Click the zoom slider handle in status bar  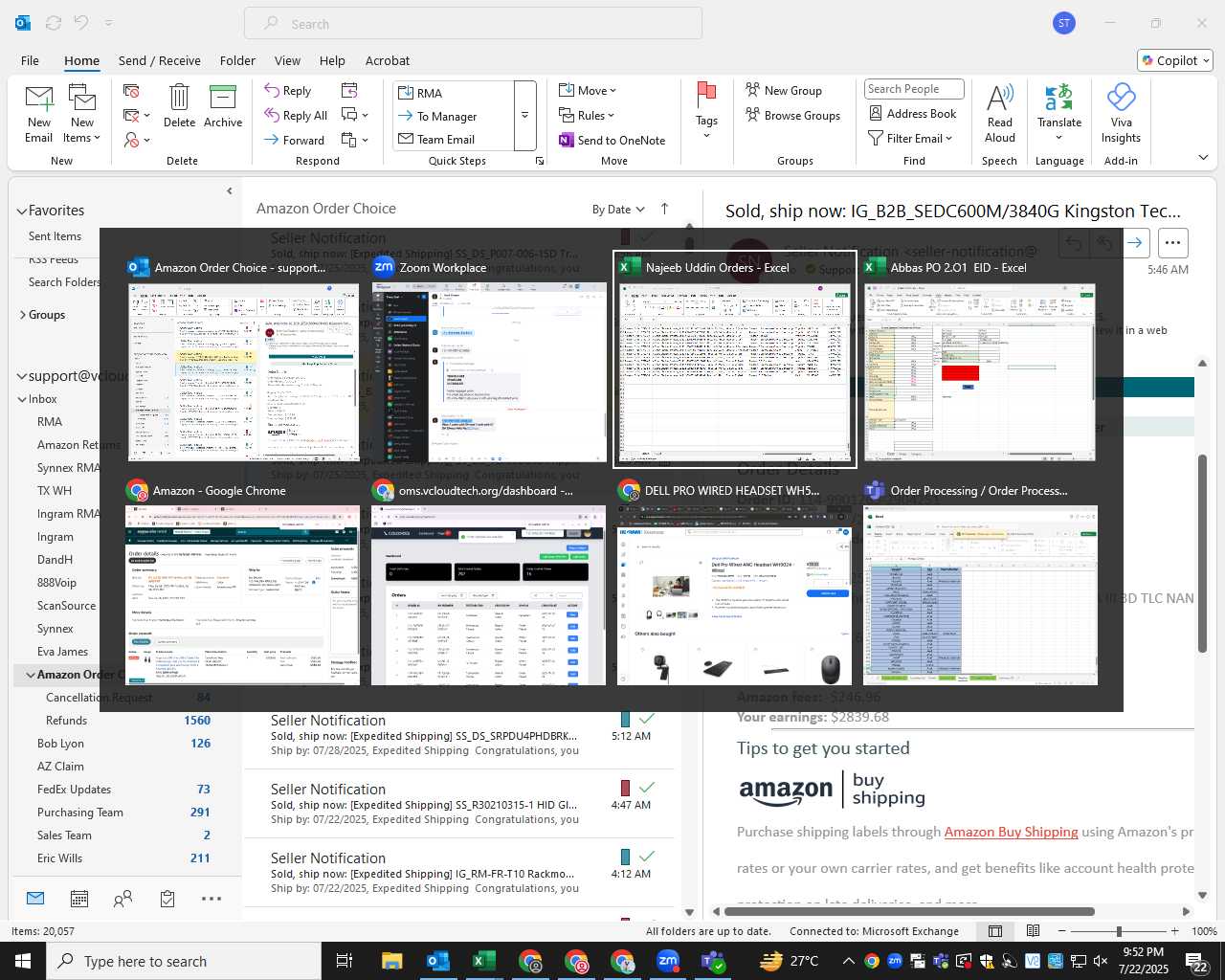pyautogui.click(x=1118, y=931)
